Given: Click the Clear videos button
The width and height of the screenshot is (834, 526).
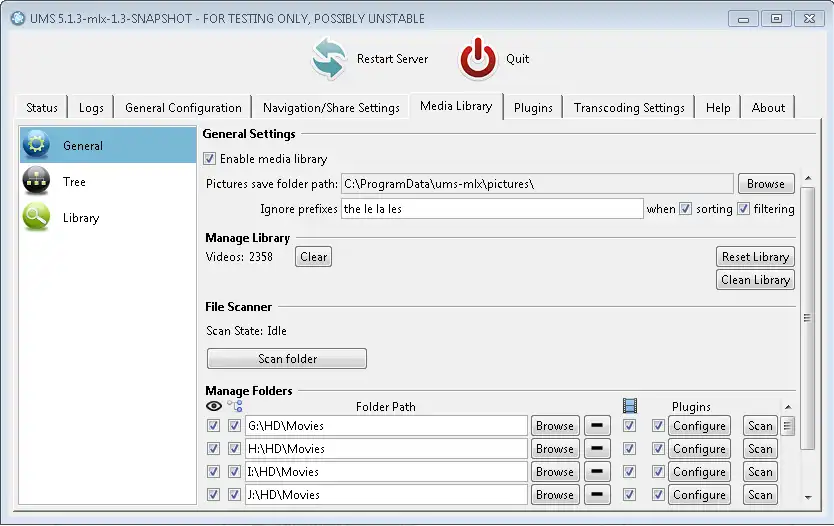Looking at the screenshot, I should (313, 256).
